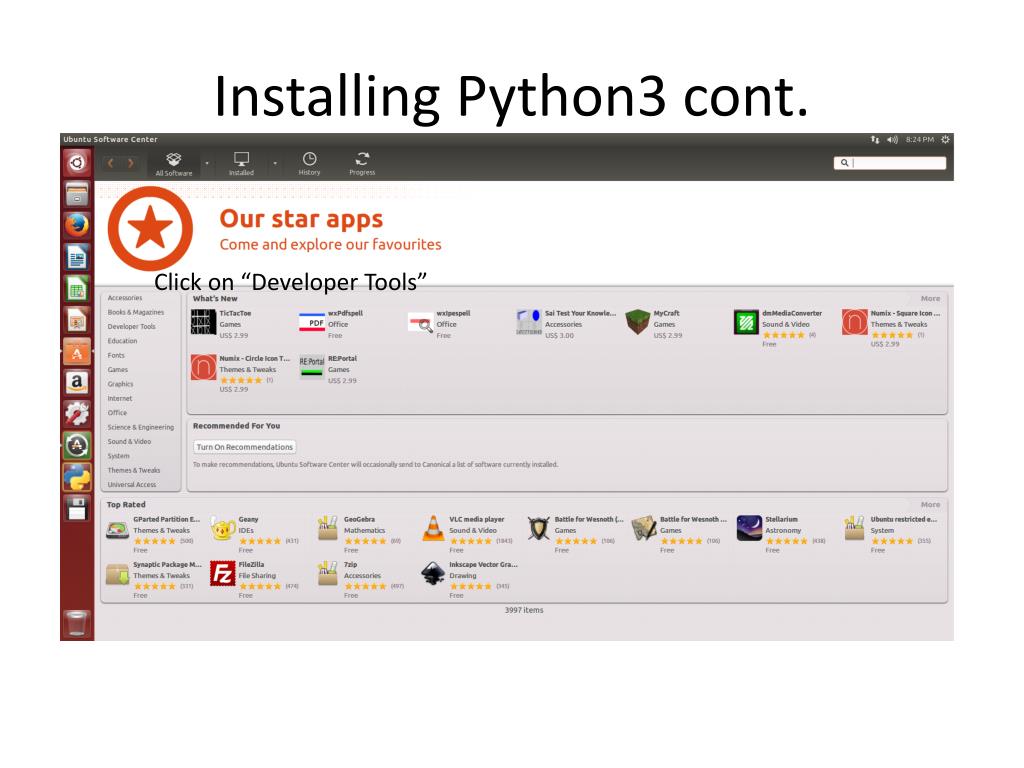This screenshot has width=1024, height=768.
Task: Click the dmMediaConverter app icon
Action: 746,322
